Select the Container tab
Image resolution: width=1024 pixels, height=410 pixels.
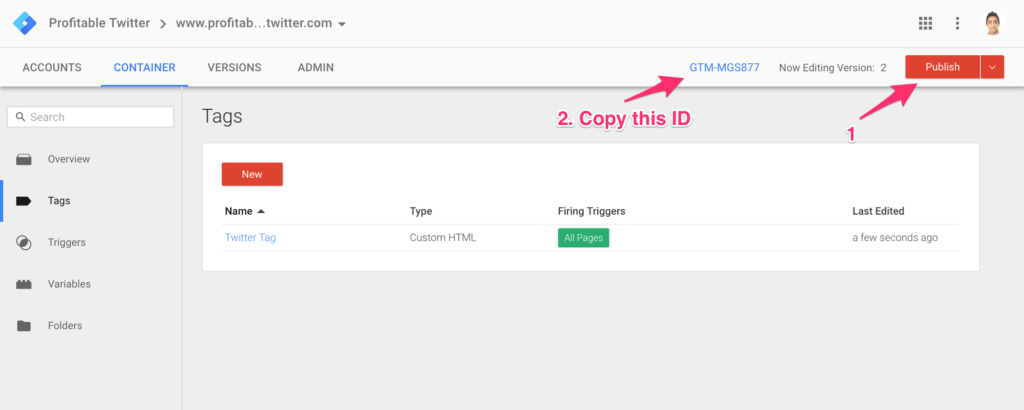pyautogui.click(x=144, y=67)
